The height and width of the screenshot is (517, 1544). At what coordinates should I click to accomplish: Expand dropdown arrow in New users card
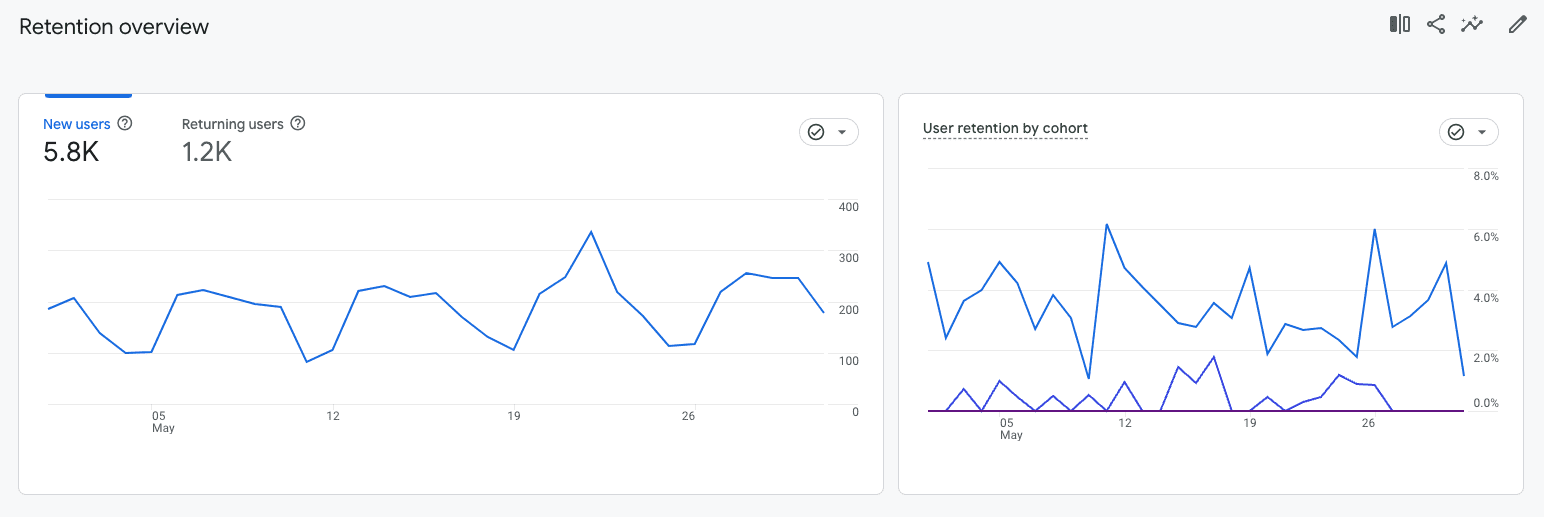coord(842,132)
